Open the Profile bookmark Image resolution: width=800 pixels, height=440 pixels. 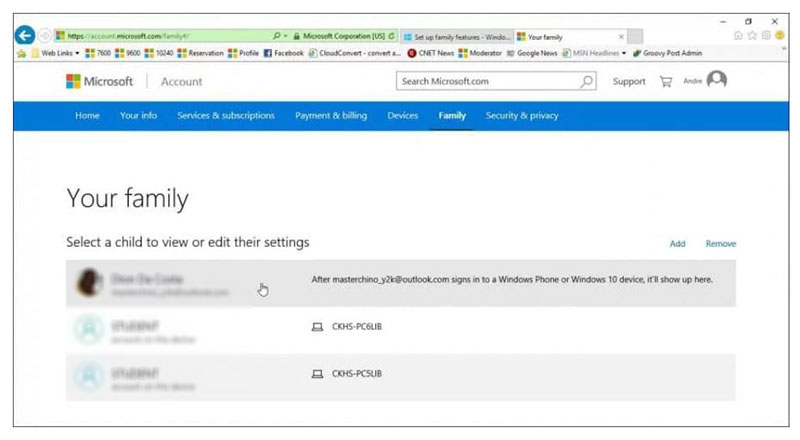[x=243, y=53]
